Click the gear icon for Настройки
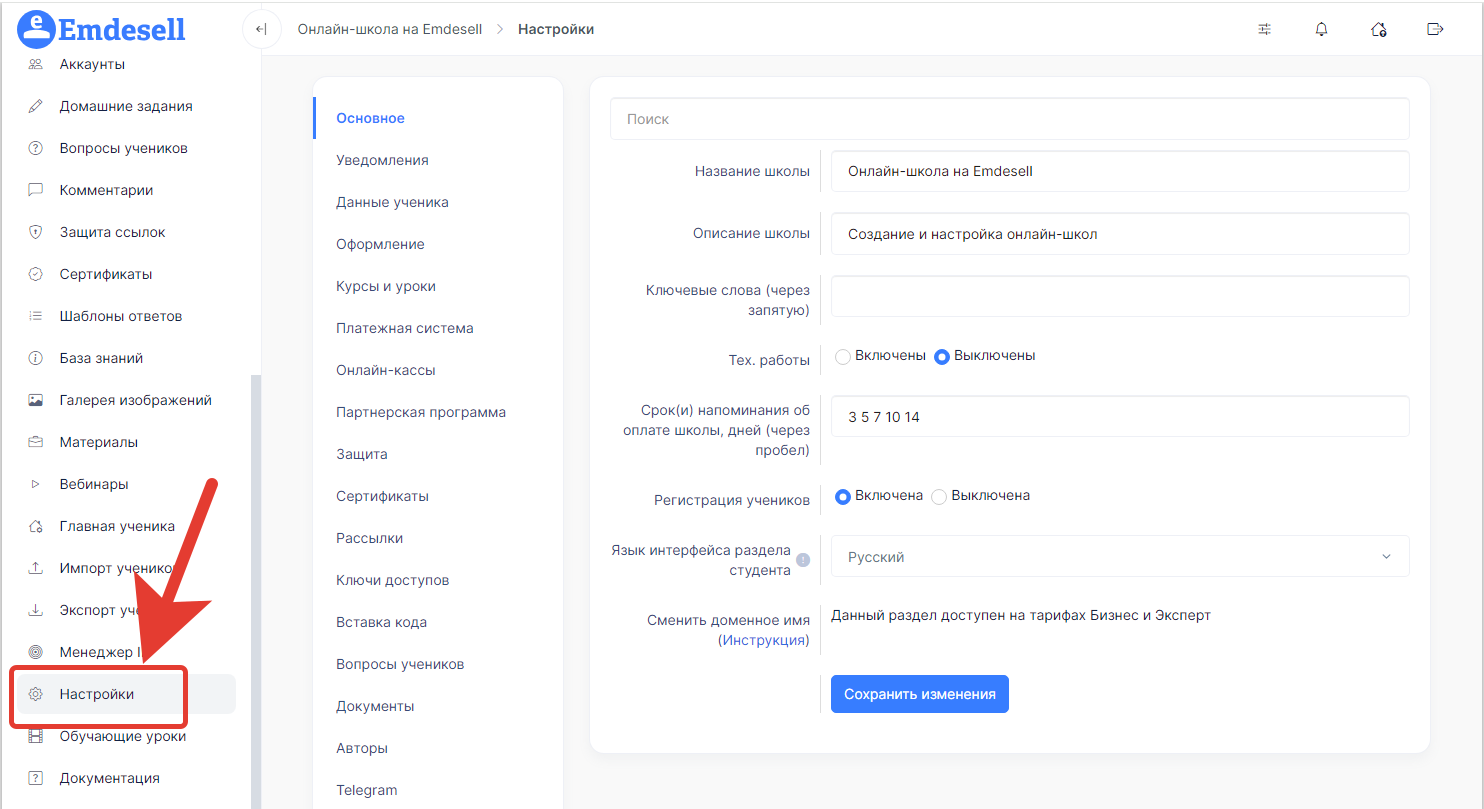Viewport: 1484px width, 809px height. pos(36,694)
